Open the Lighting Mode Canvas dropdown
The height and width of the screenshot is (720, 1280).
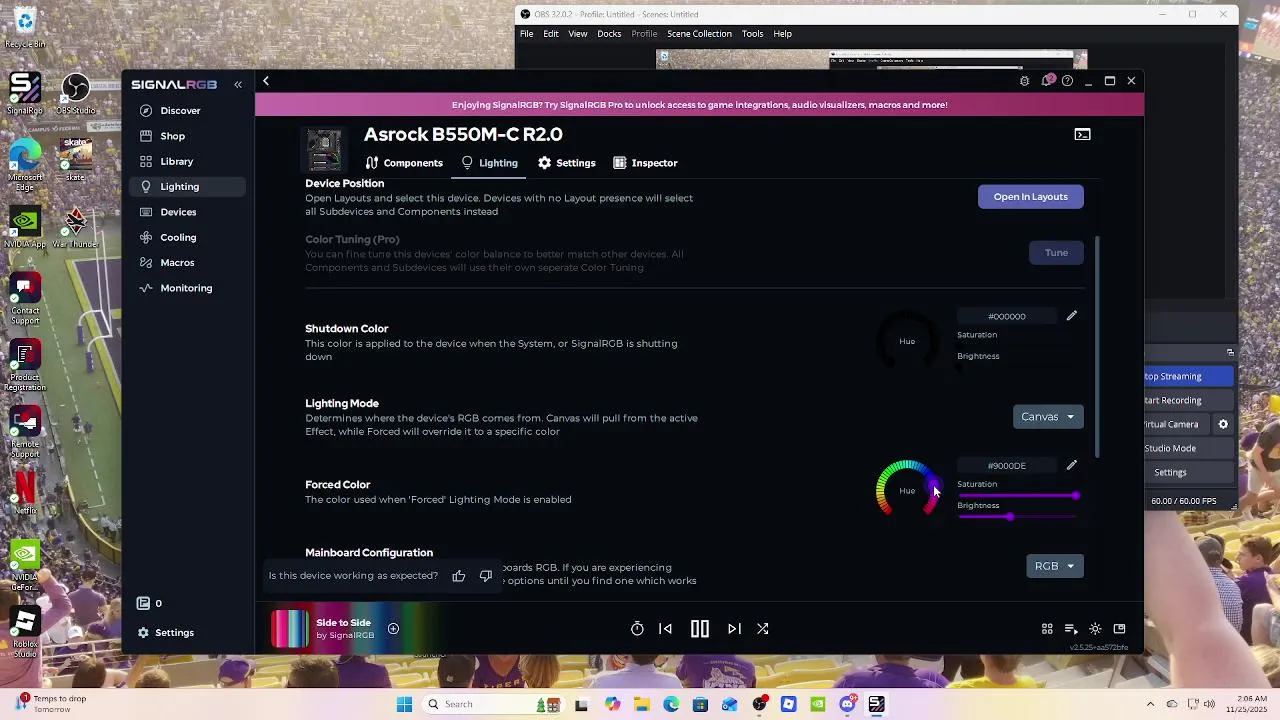click(1047, 417)
